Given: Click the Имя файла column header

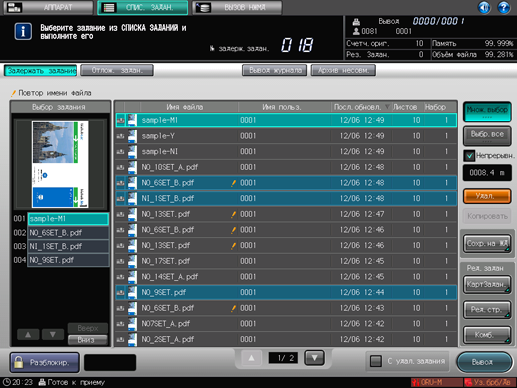Looking at the screenshot, I should point(189,107).
